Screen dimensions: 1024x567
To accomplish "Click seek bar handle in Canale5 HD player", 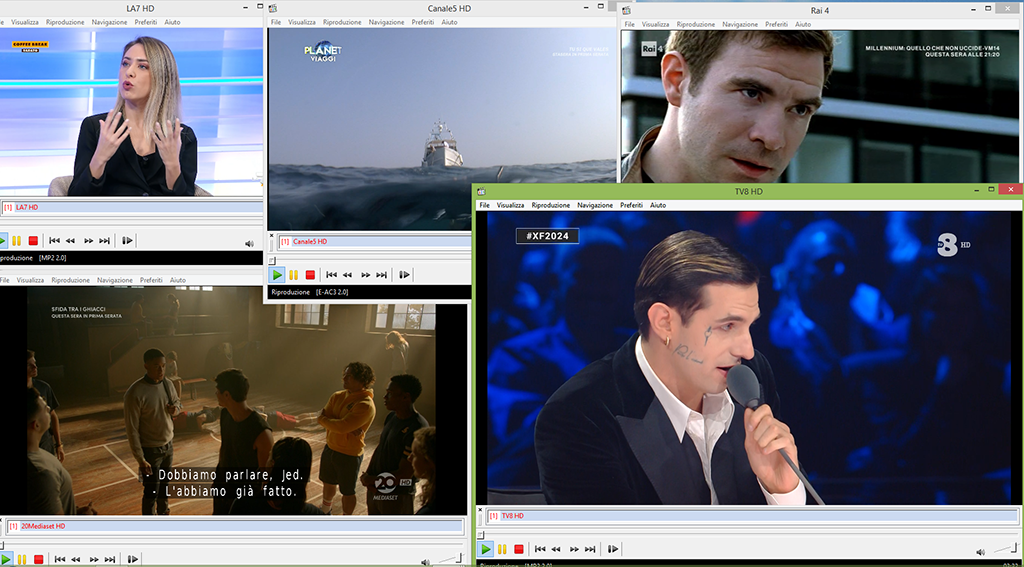I will coord(272,260).
